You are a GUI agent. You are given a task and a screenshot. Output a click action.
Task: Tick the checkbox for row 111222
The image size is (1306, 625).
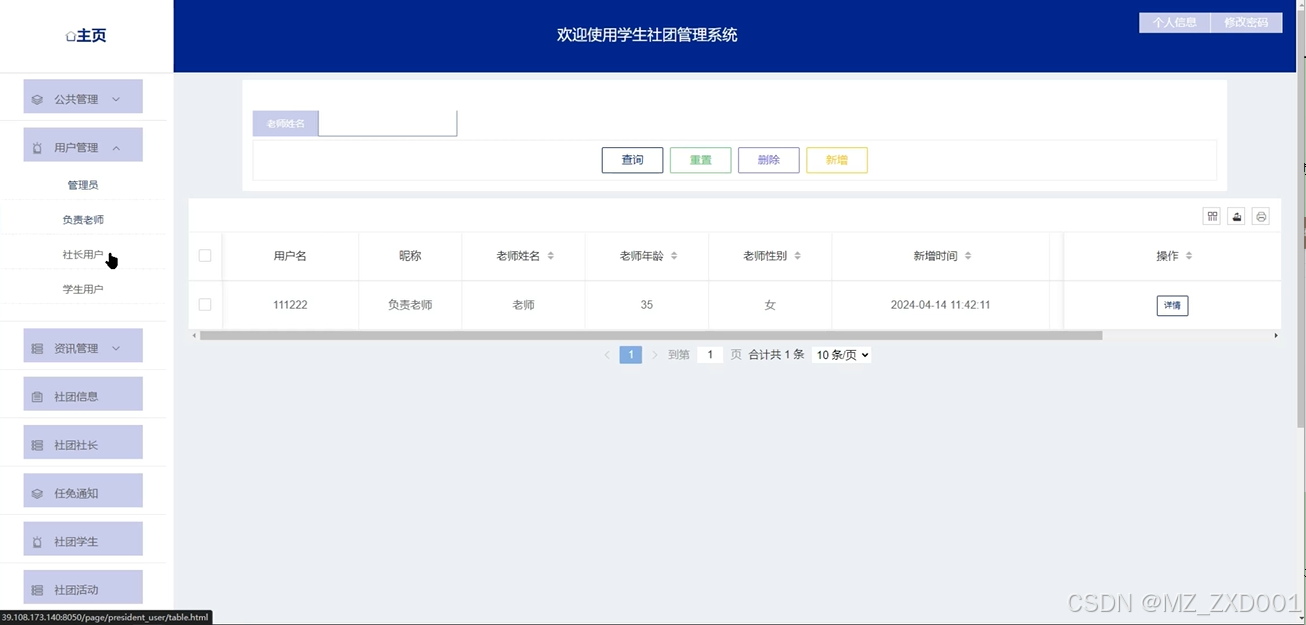pyautogui.click(x=205, y=305)
